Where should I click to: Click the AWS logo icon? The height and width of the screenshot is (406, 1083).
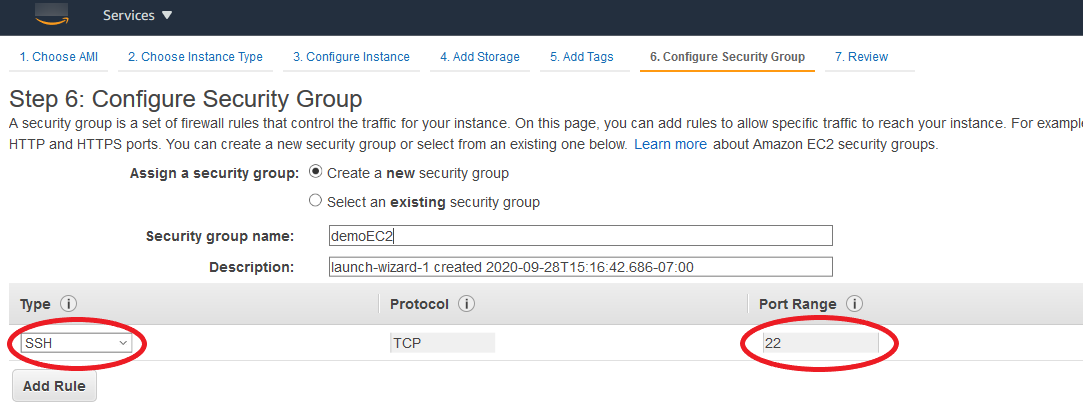coord(49,13)
